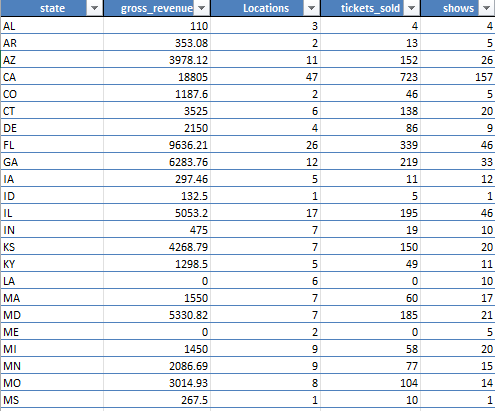495x411 pixels.
Task: Click Locations value 47 in CA row
Action: coord(312,77)
